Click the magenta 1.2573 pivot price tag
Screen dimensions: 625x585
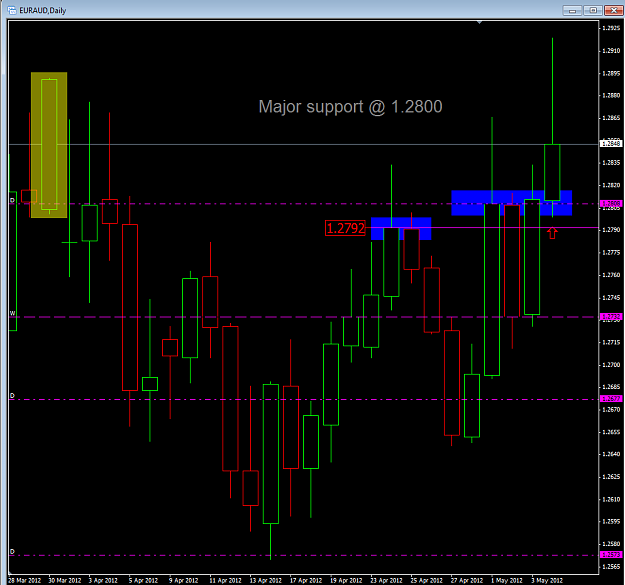click(x=611, y=555)
